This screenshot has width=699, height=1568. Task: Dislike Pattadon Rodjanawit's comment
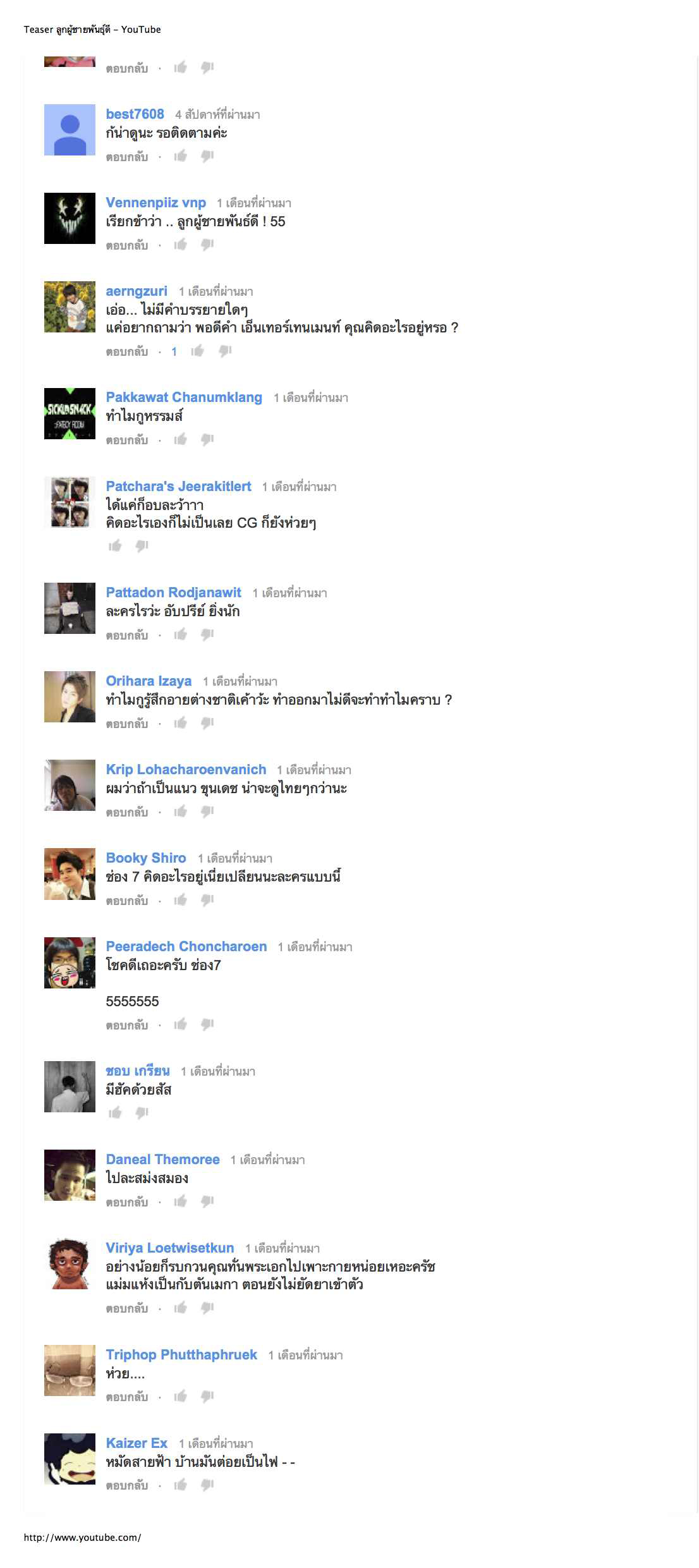[207, 635]
